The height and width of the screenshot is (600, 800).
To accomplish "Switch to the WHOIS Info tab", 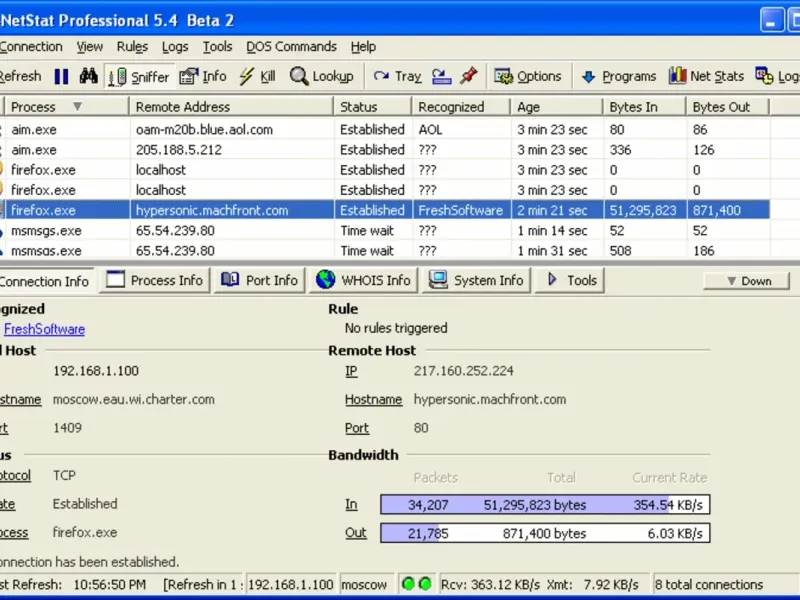I will pos(363,280).
